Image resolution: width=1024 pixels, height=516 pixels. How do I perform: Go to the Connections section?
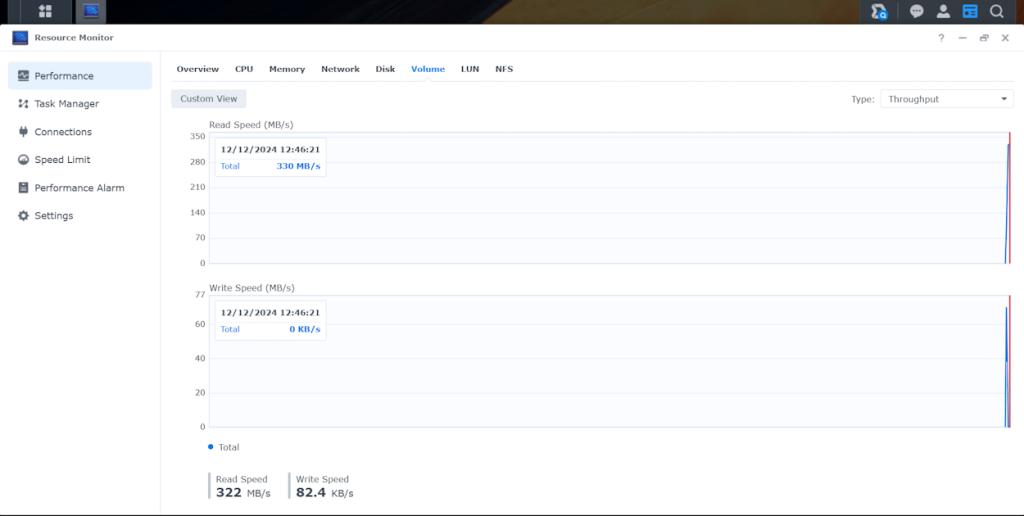click(x=80, y=131)
